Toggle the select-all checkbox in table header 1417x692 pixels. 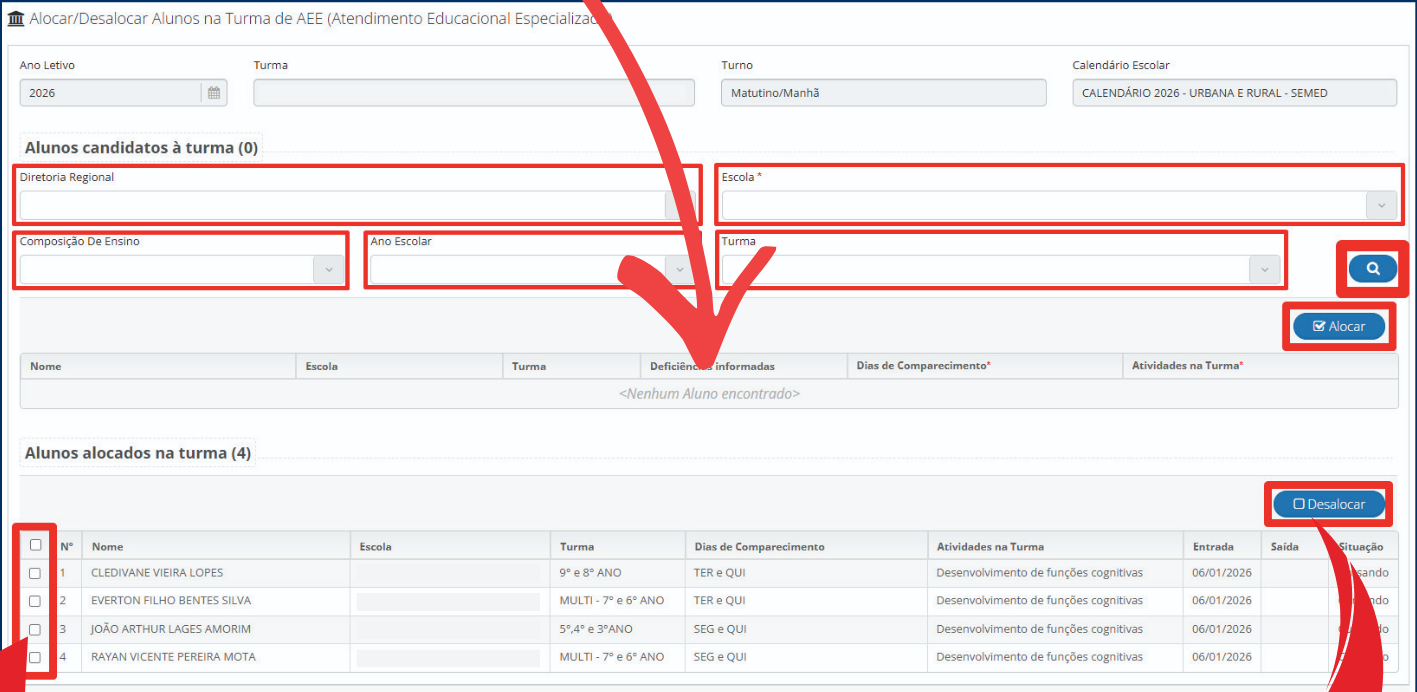pyautogui.click(x=36, y=545)
